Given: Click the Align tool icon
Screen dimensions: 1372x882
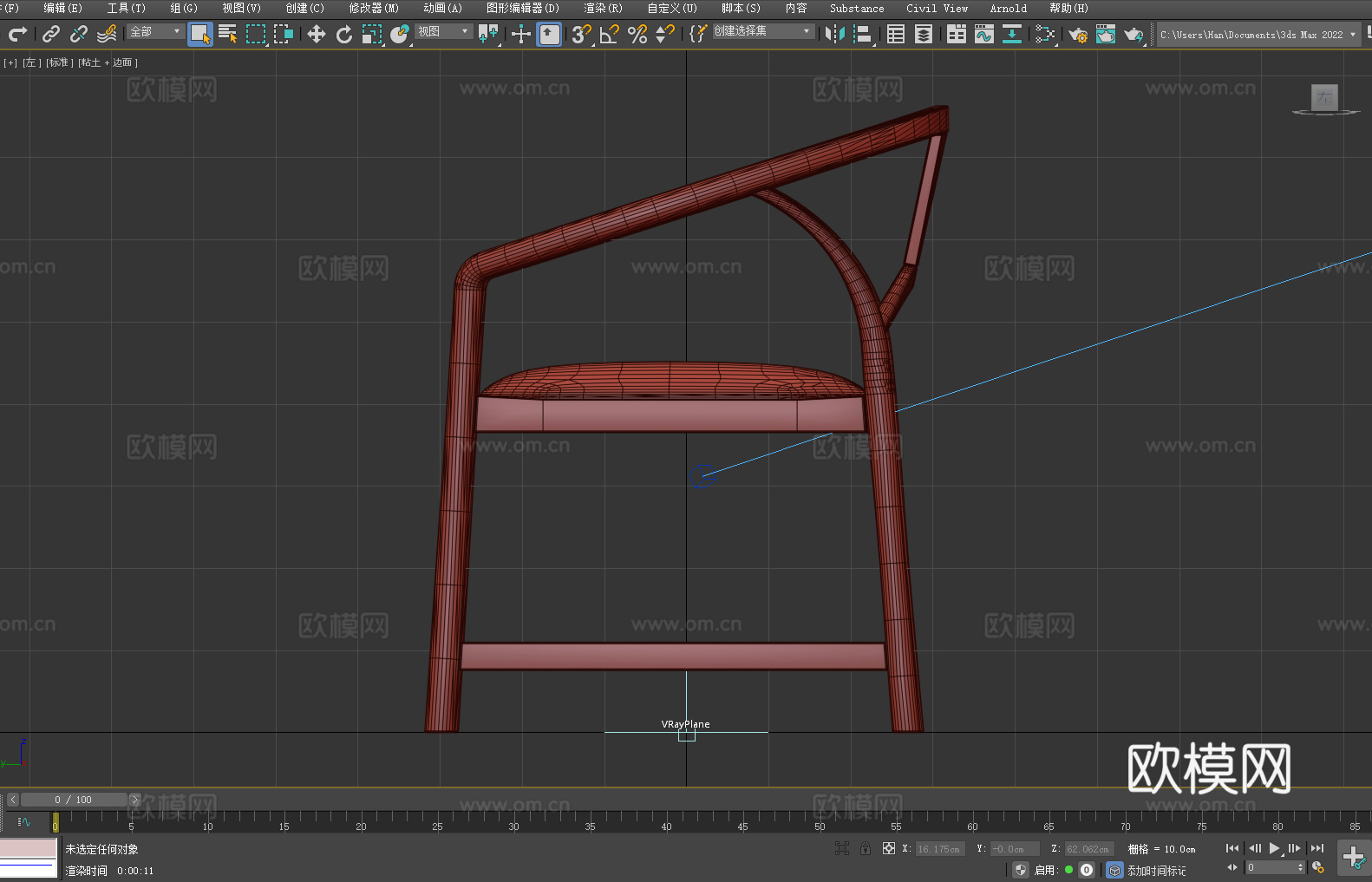Looking at the screenshot, I should coord(863,34).
